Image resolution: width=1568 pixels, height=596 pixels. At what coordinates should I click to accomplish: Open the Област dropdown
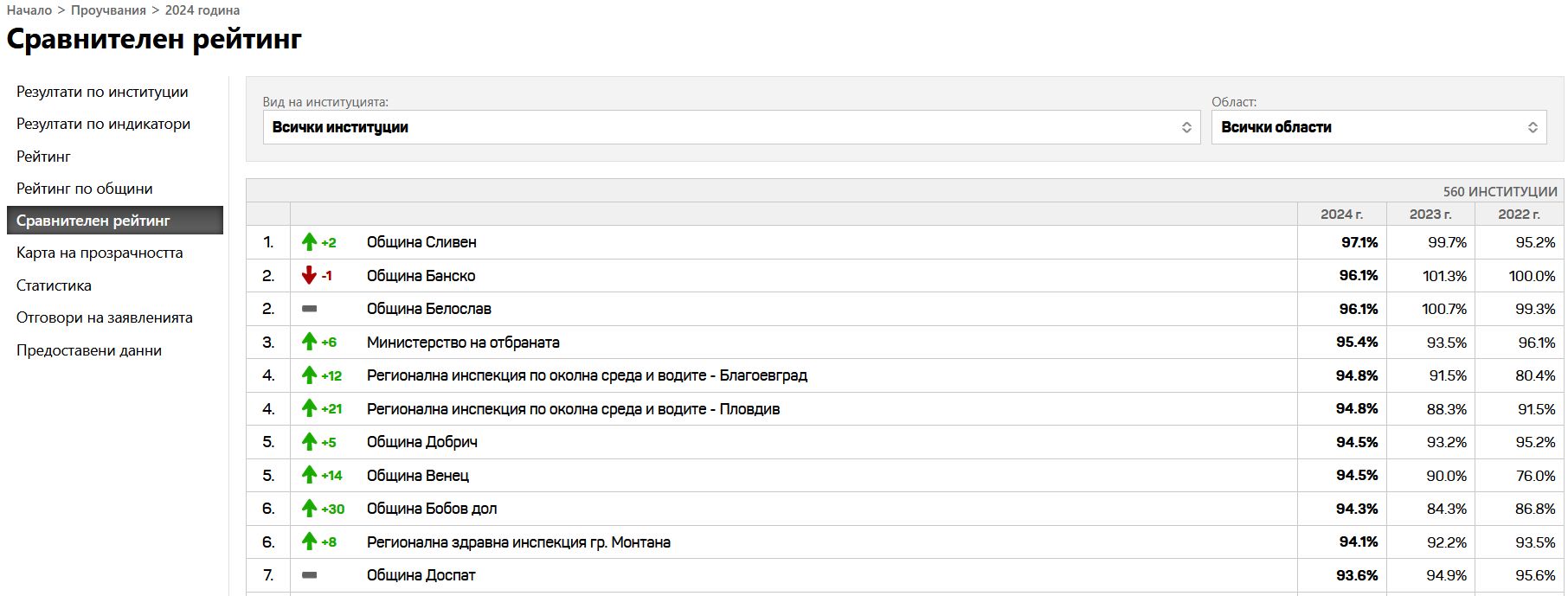pos(1378,127)
